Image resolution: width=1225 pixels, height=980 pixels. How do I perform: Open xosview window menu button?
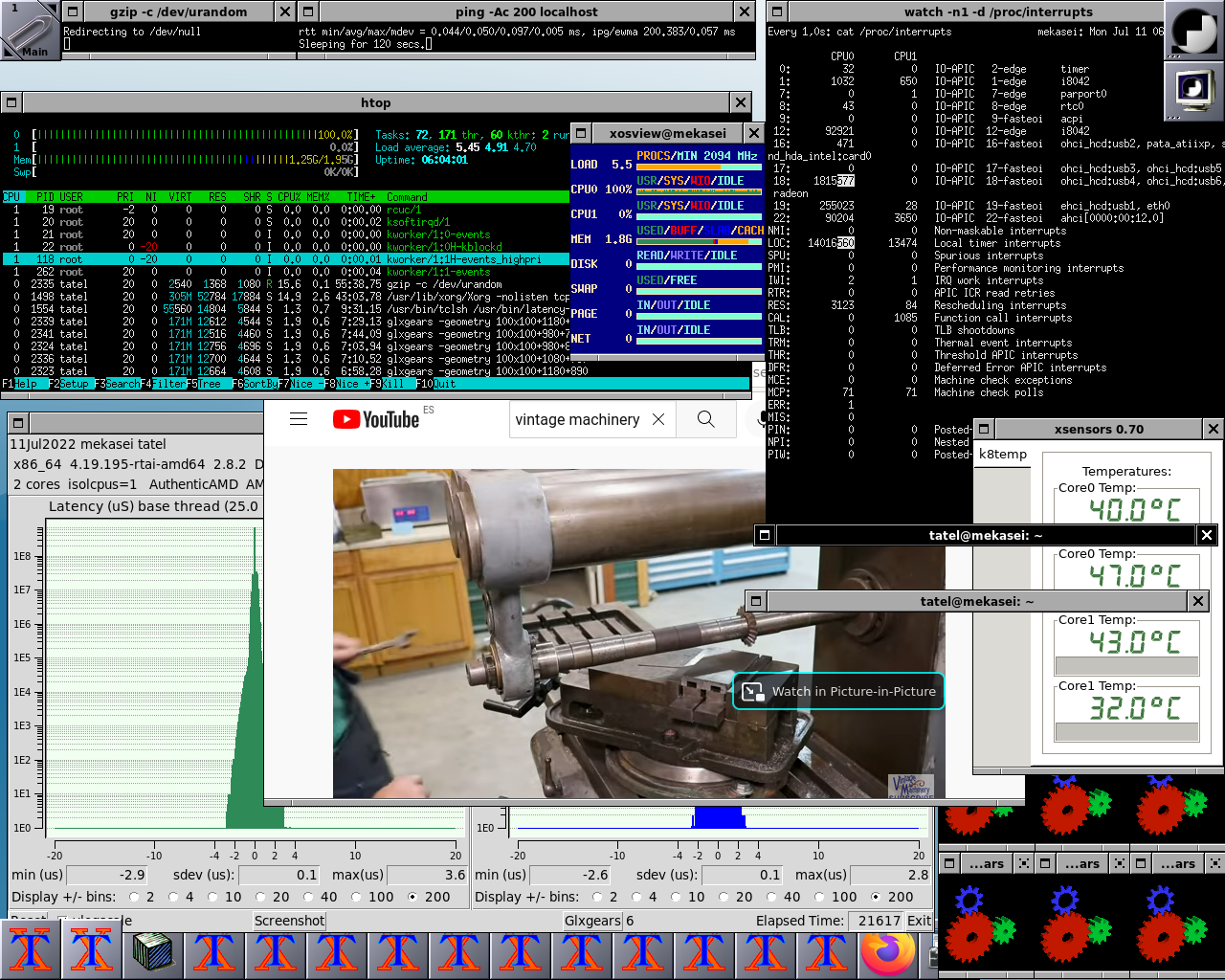[581, 133]
